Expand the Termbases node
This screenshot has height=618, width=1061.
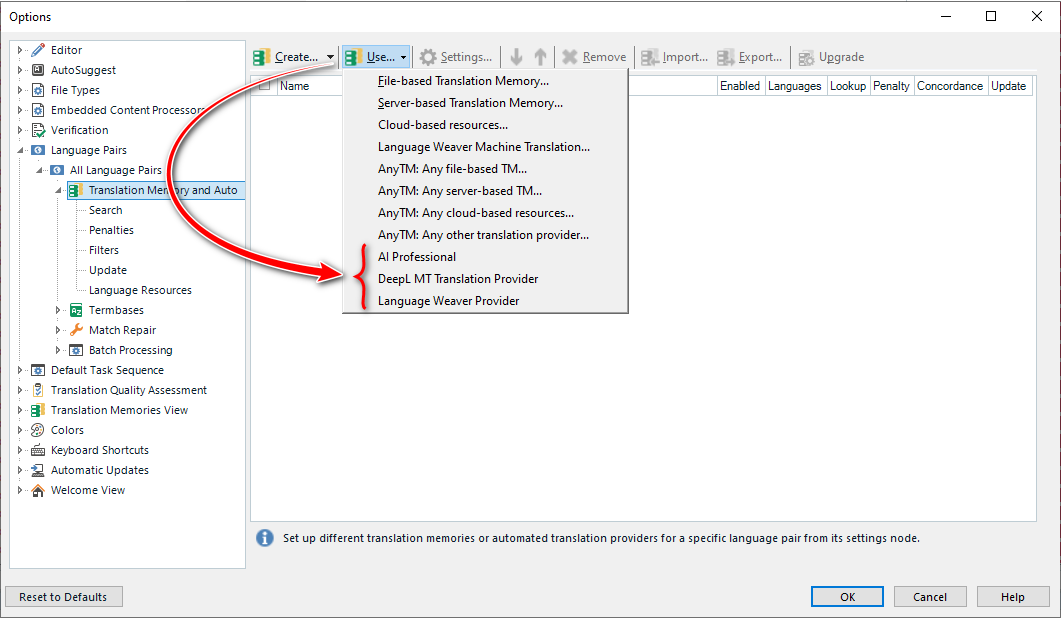[58, 310]
